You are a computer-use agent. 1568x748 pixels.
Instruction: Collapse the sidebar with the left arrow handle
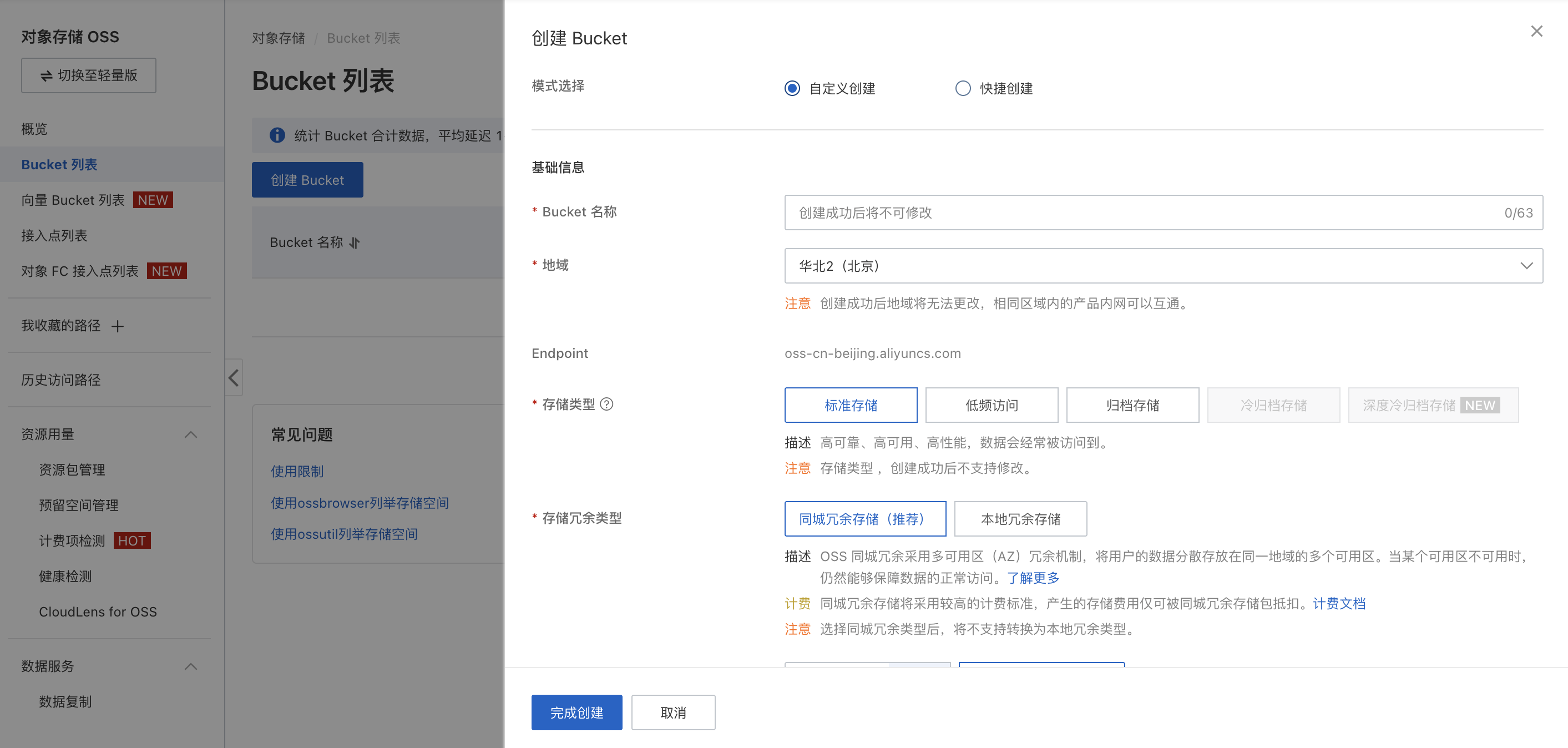[x=234, y=378]
